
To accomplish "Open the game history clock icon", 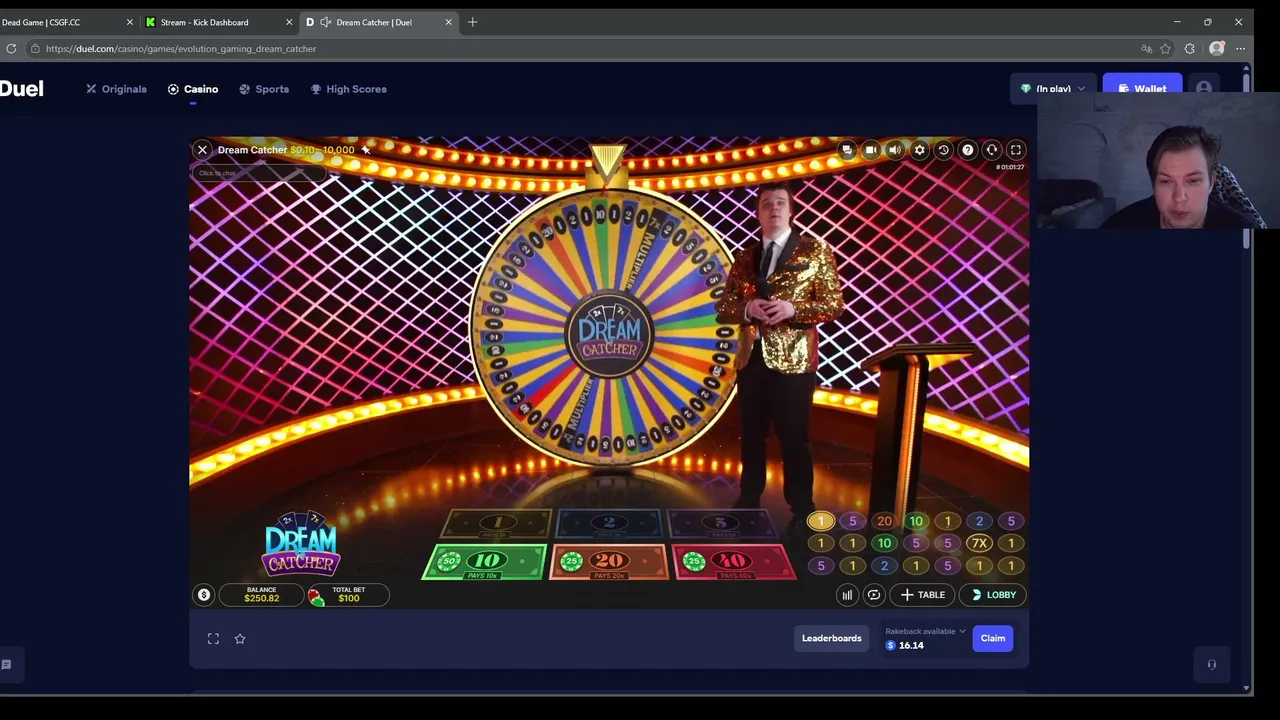I will 943,150.
